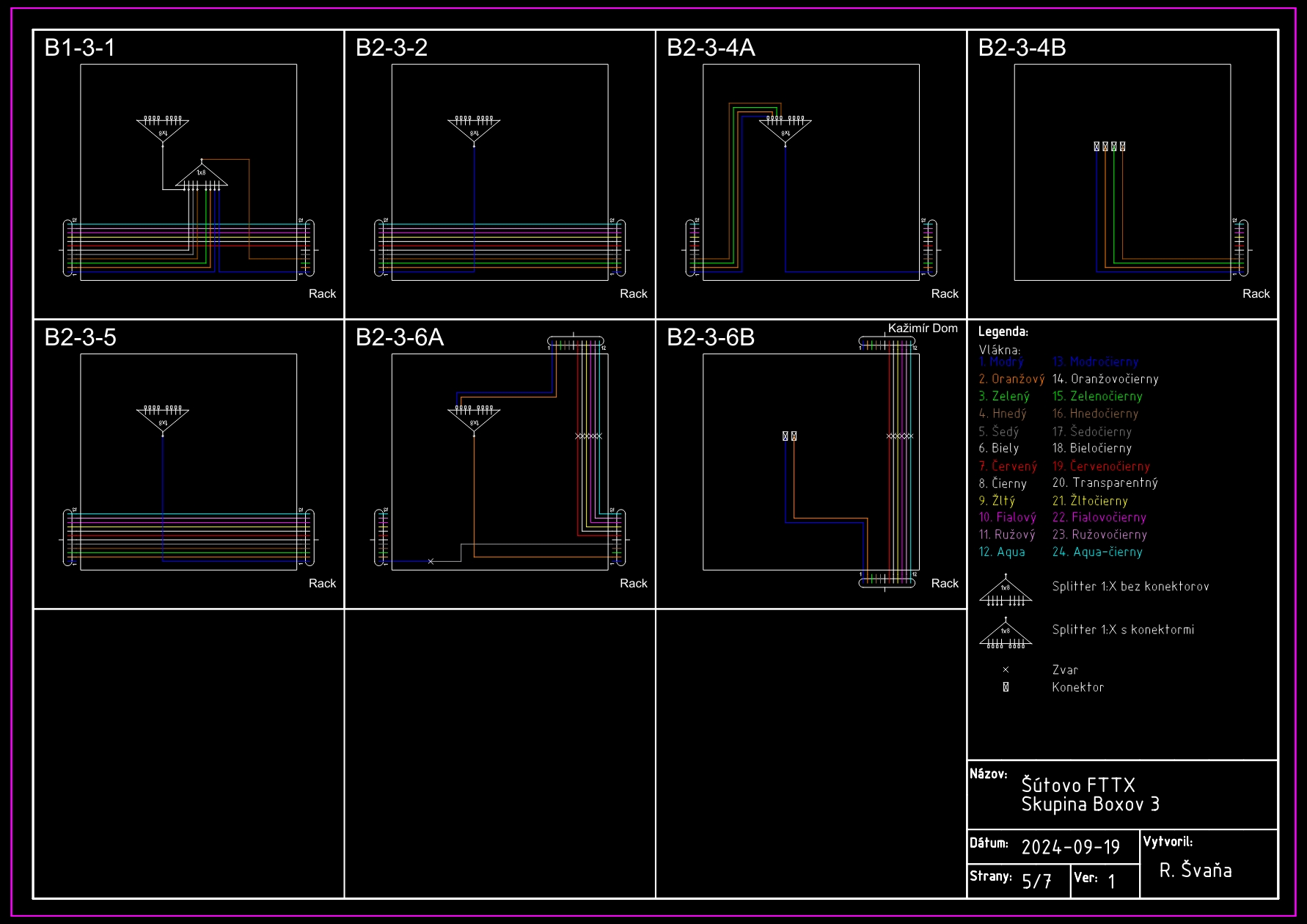Select legend splitter icon without connectors
This screenshot has height=924, width=1307.
[1006, 592]
